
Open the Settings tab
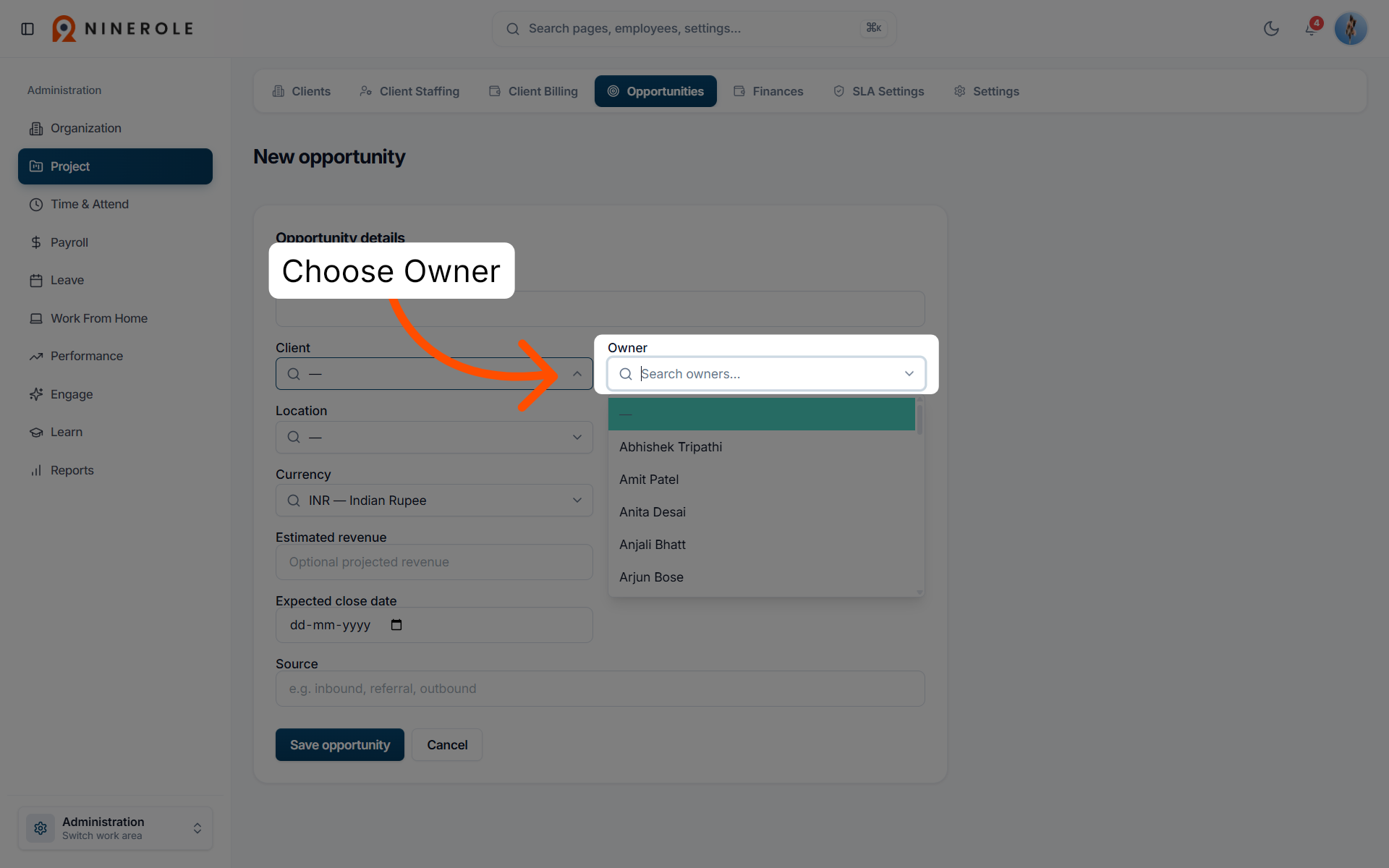point(986,91)
